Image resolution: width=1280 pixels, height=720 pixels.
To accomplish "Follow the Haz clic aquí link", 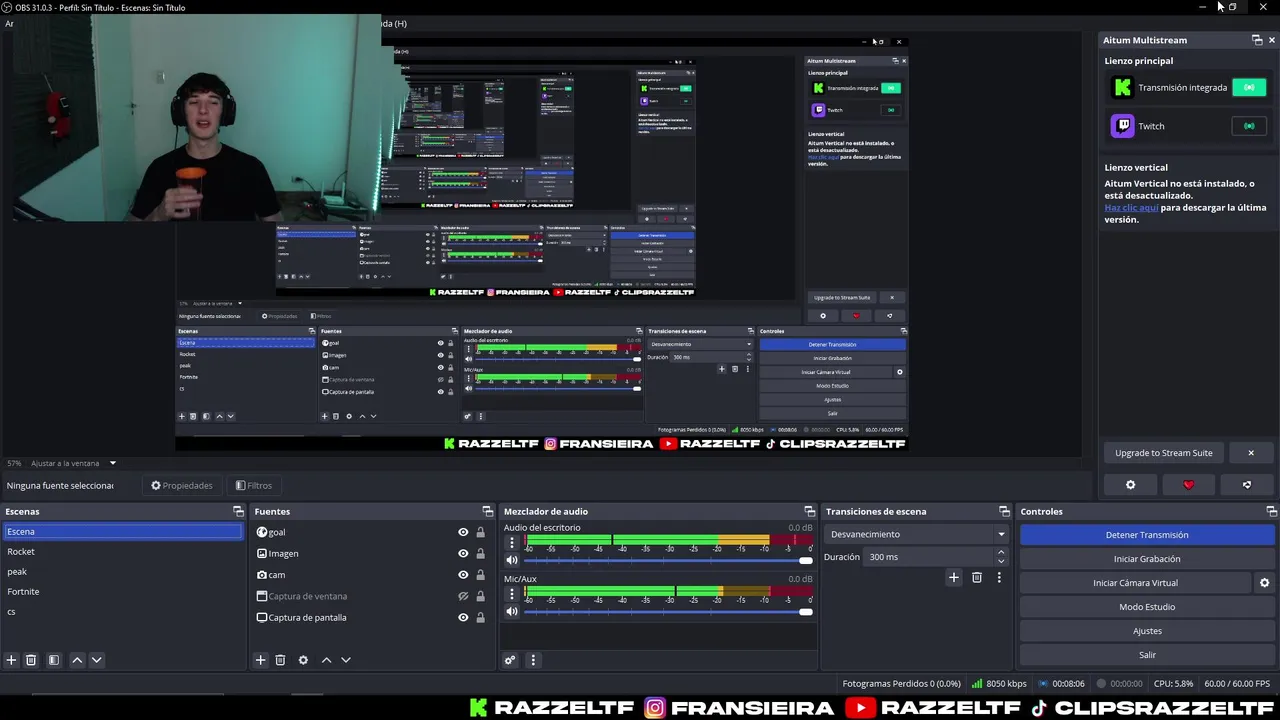I will point(1131,208).
